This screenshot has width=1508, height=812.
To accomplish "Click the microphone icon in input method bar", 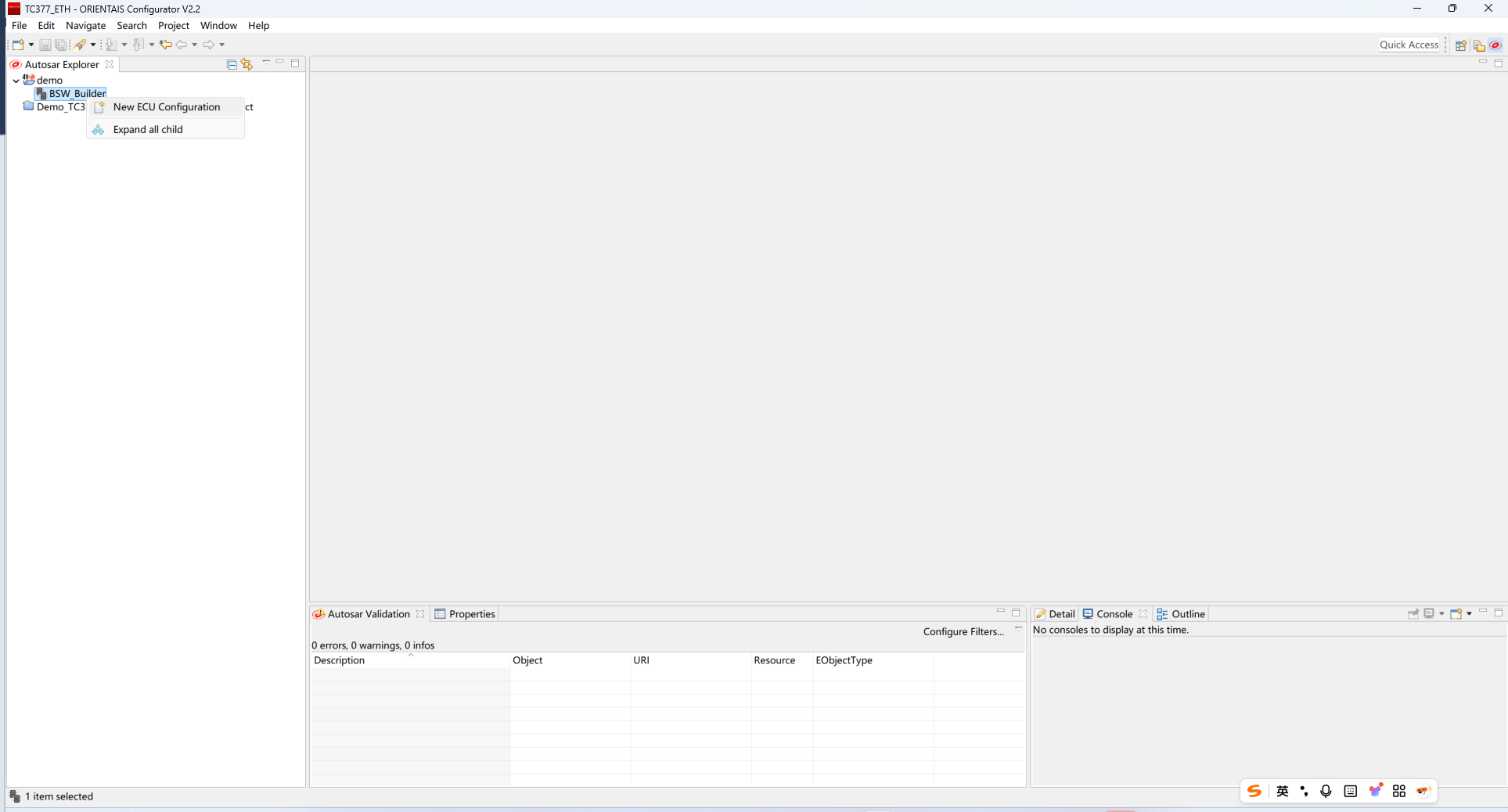I will 1326,791.
